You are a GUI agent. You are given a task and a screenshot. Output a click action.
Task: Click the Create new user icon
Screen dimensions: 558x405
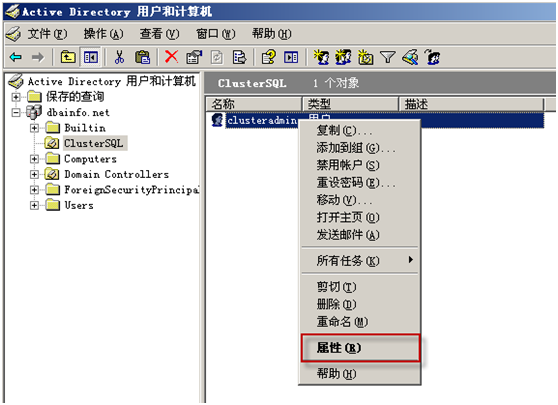tap(322, 57)
